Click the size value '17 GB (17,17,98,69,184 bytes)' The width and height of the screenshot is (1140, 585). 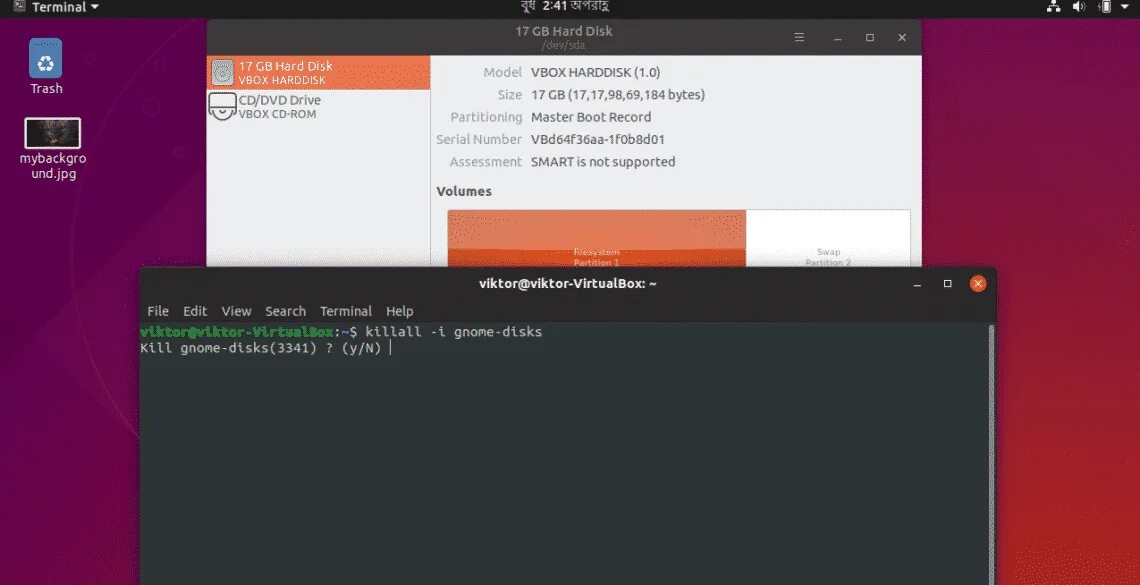point(618,95)
